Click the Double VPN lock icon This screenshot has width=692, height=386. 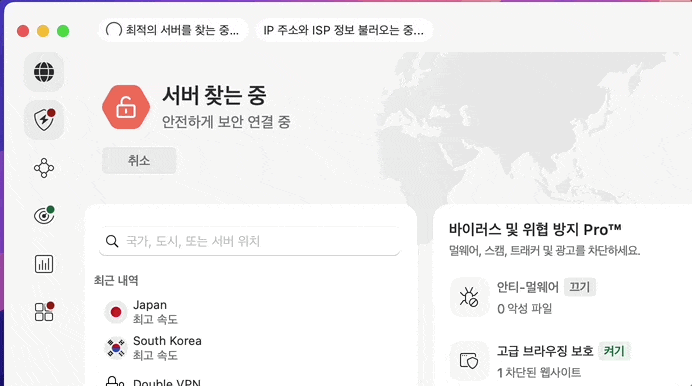[115, 382]
